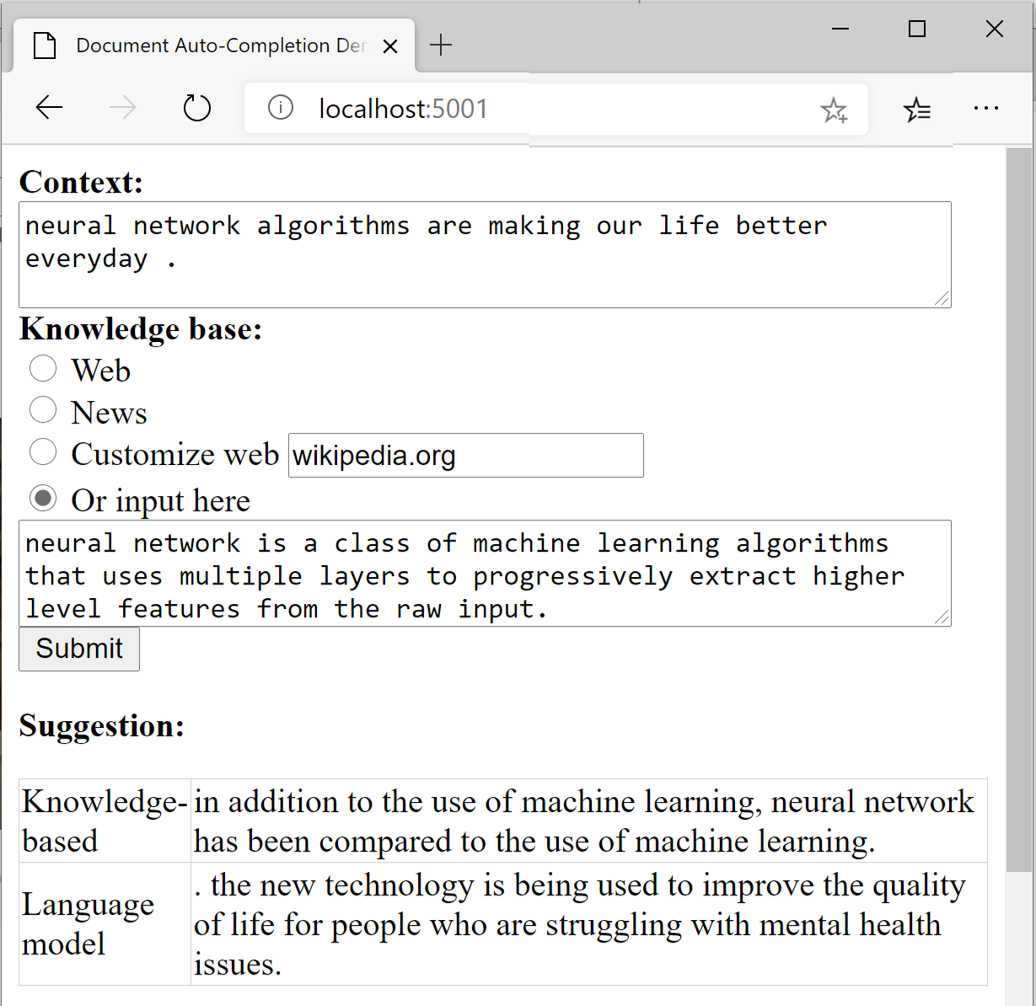The height and width of the screenshot is (1006, 1036).
Task: Click the 'Language model' table cell
Action: (105, 924)
